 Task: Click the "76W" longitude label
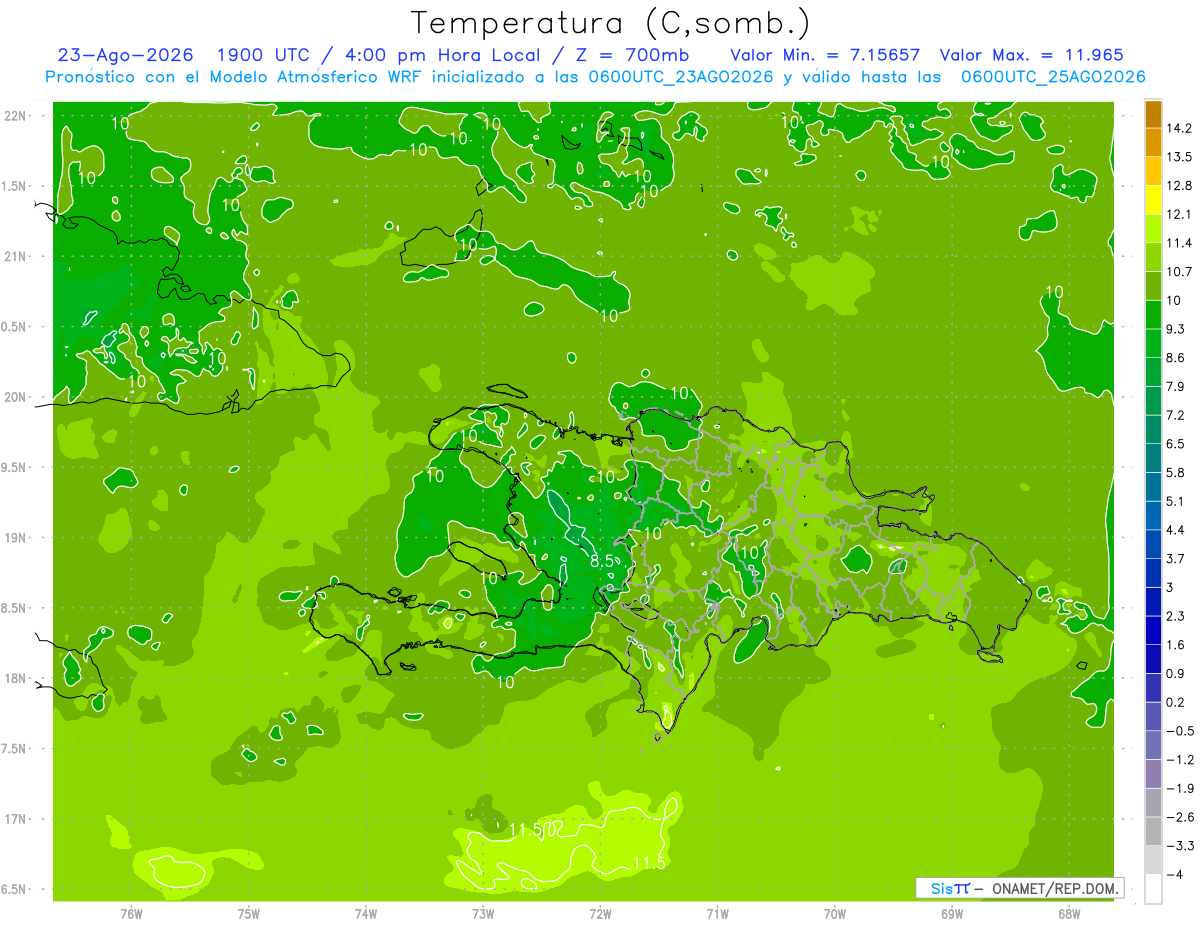131,914
